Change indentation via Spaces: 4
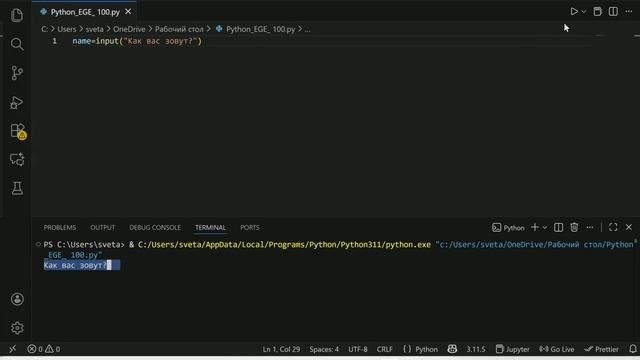Viewport: 640px width, 360px height. tap(324, 349)
